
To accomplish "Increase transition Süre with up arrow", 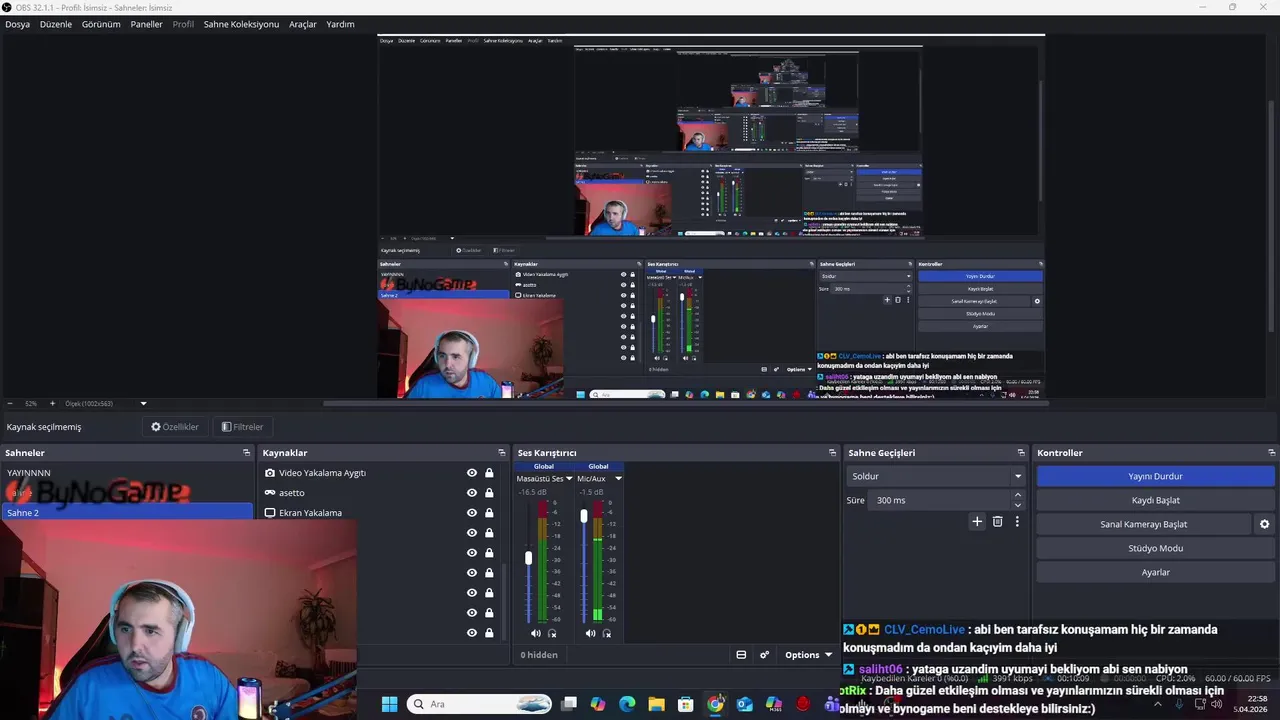I will (x=1018, y=495).
